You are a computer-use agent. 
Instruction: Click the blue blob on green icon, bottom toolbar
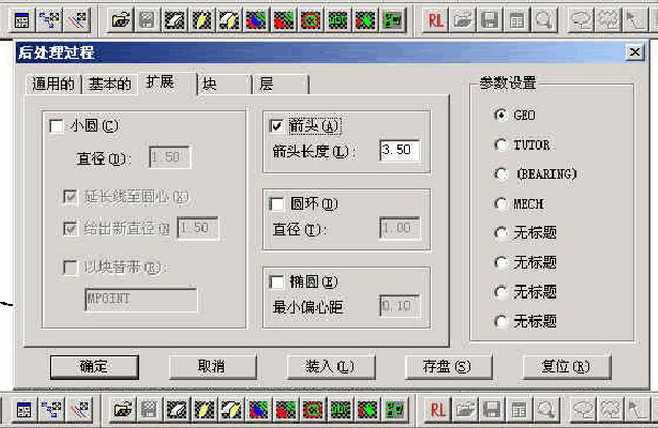tap(258, 409)
